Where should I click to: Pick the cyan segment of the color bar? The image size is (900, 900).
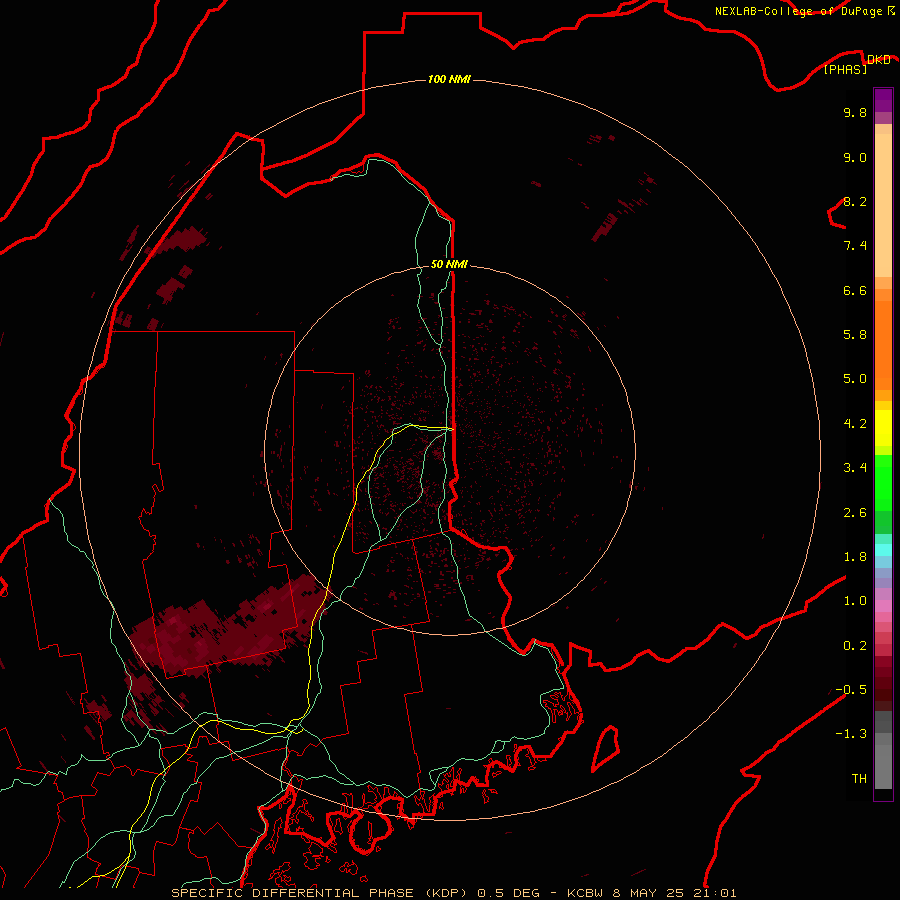[x=883, y=550]
